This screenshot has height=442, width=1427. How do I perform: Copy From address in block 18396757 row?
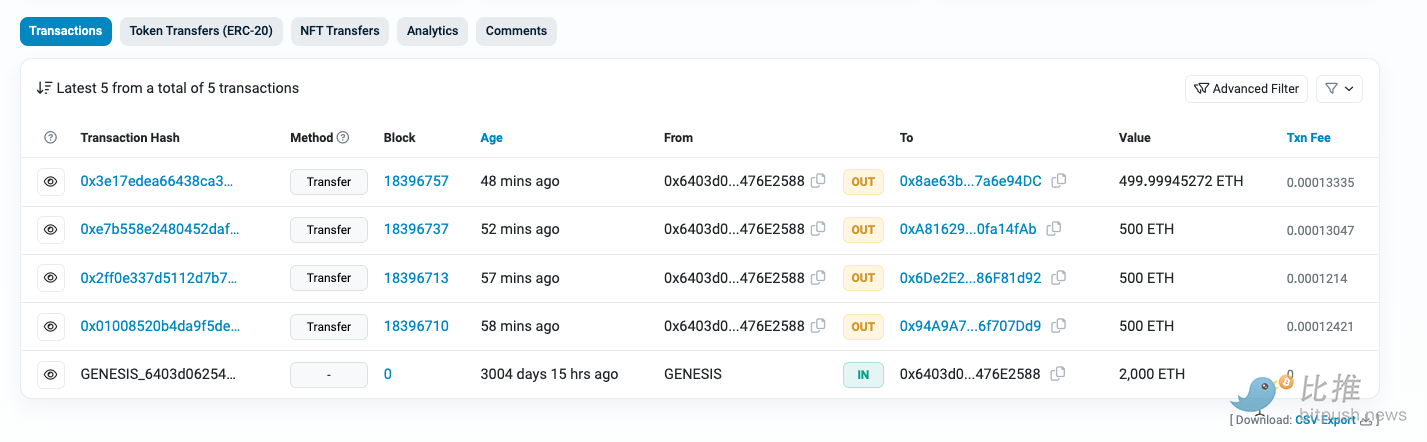tap(818, 181)
